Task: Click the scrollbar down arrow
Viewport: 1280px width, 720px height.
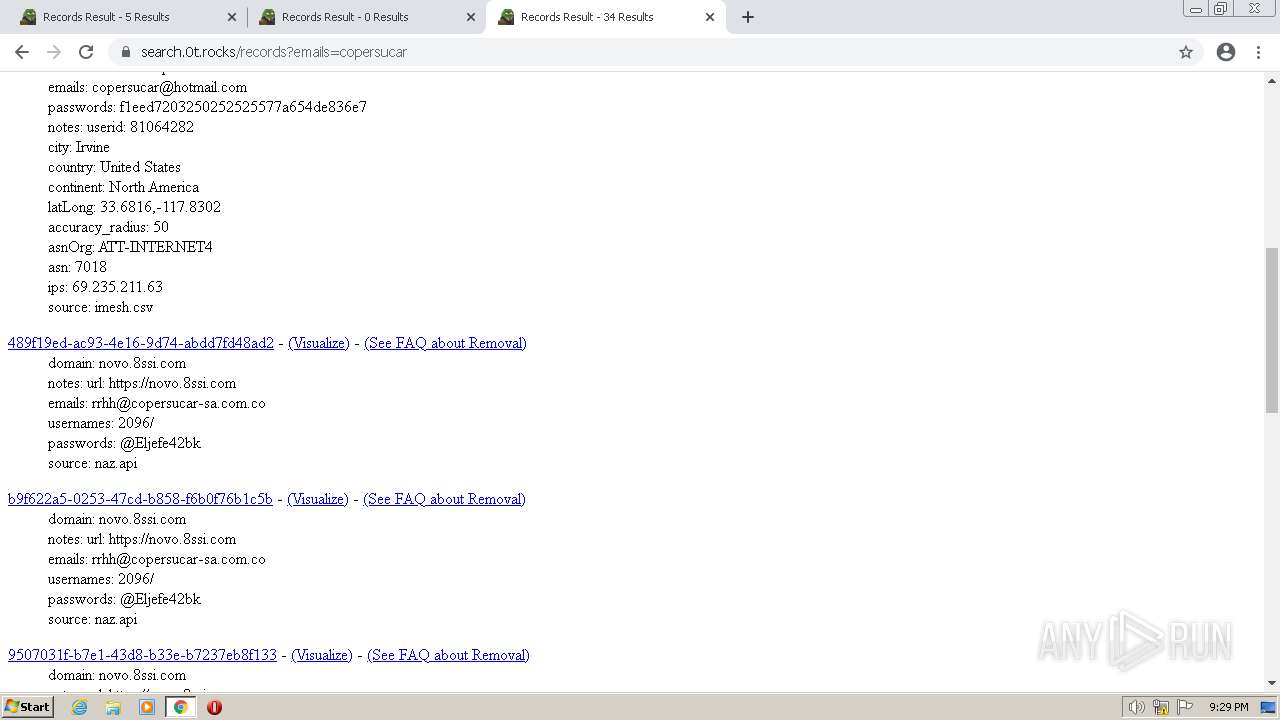Action: click(x=1272, y=683)
